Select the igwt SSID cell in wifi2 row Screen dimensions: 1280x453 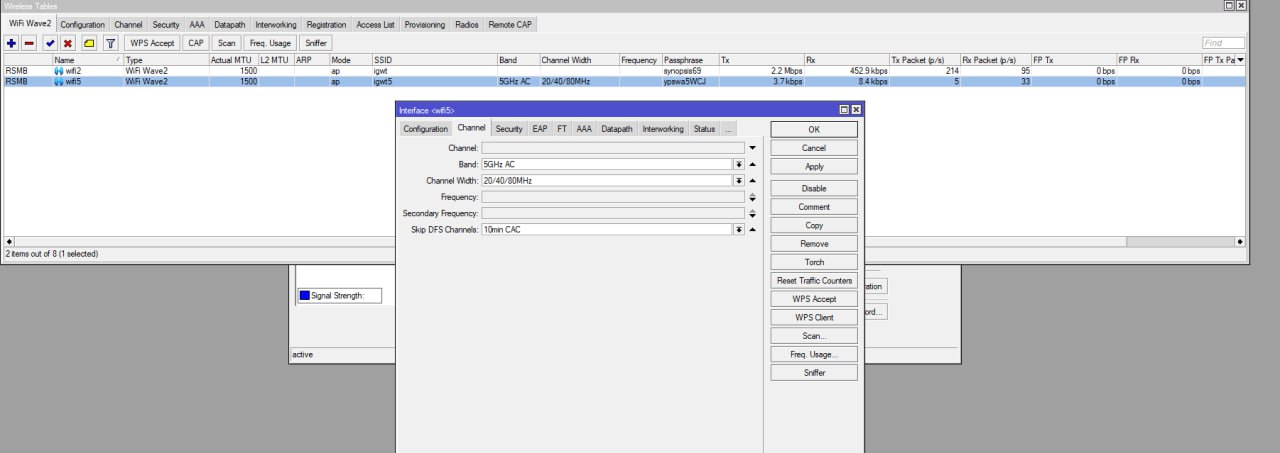[433, 72]
